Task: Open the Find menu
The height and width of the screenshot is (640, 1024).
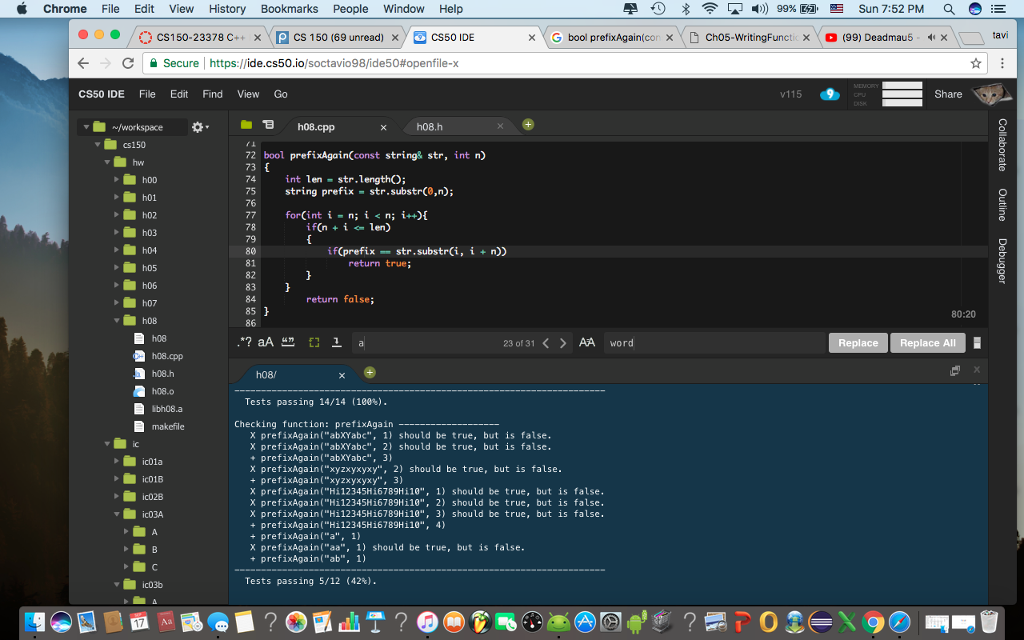Action: (212, 94)
